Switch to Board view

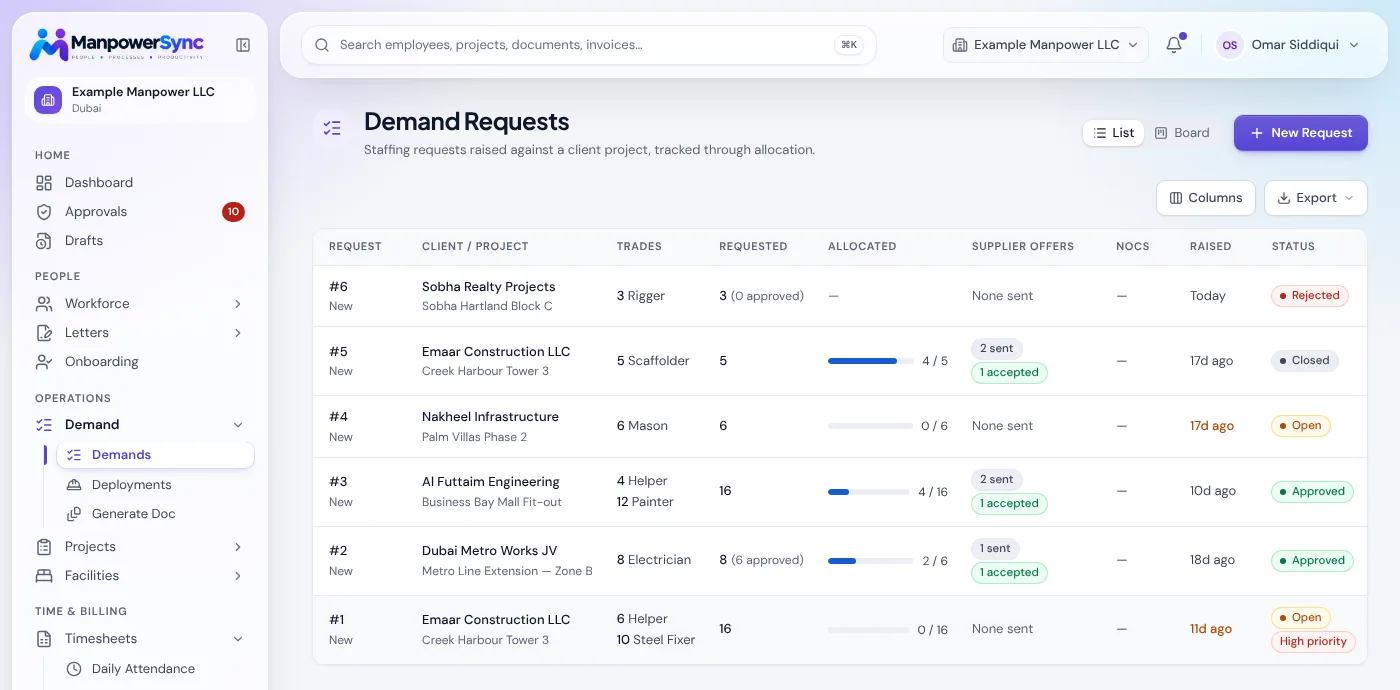1182,133
